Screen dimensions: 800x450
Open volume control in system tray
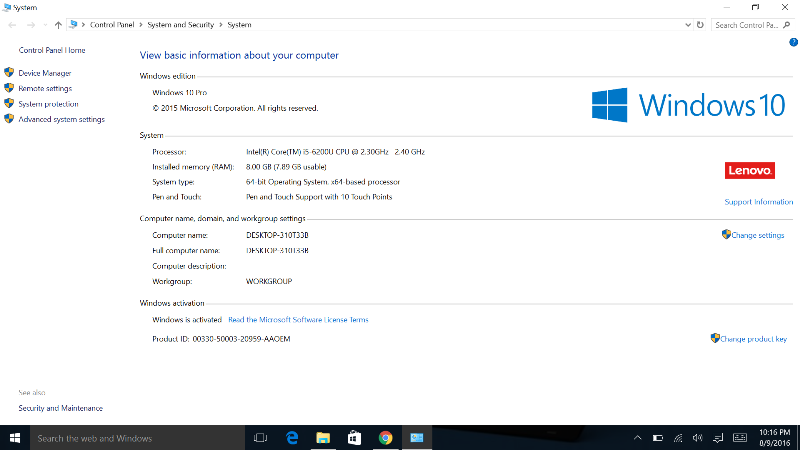[x=697, y=438]
